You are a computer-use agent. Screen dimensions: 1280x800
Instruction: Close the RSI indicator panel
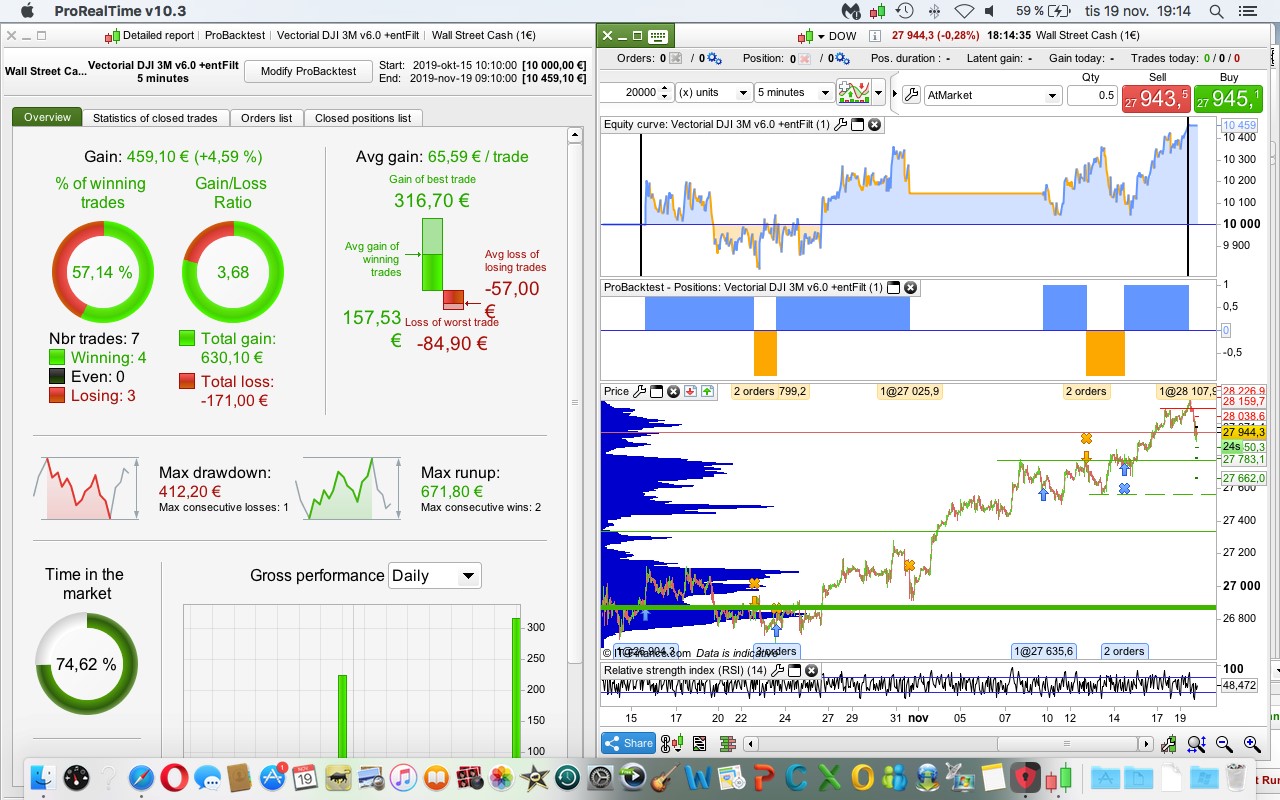click(811, 670)
